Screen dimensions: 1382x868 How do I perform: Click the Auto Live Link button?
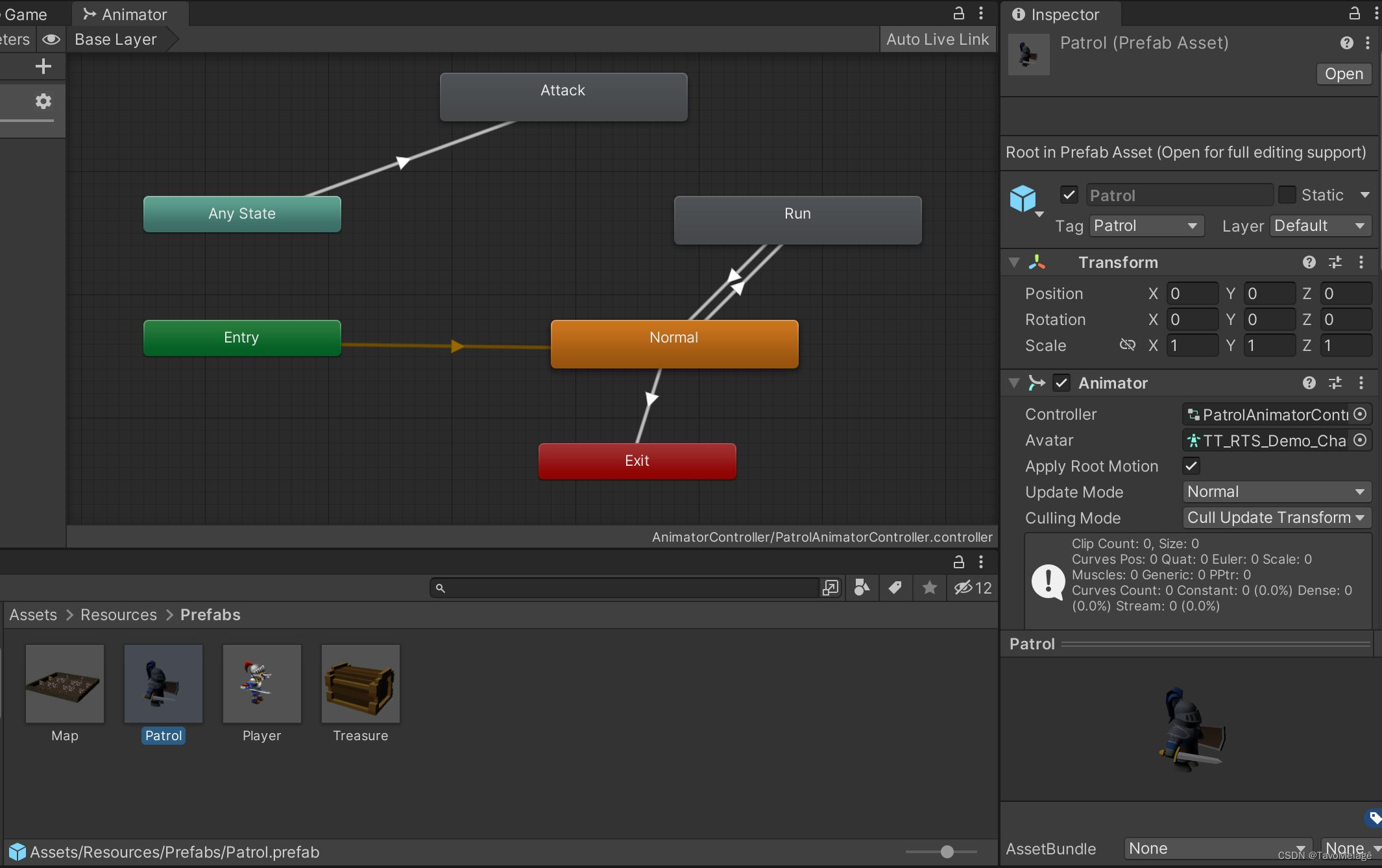(937, 40)
